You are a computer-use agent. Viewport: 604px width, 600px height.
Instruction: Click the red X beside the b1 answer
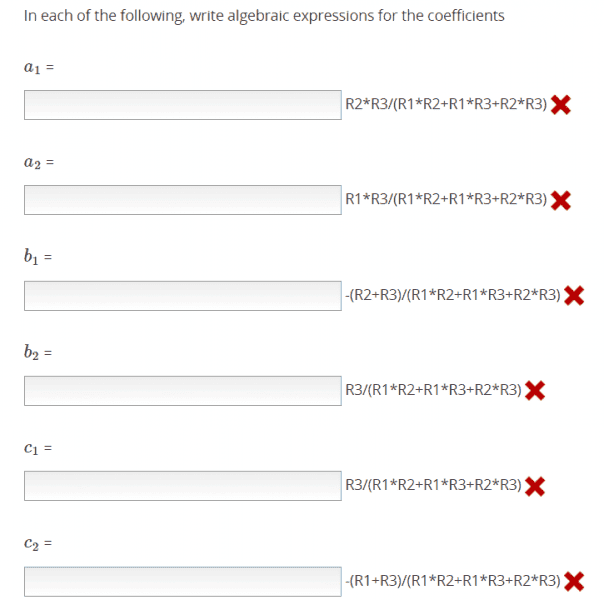point(574,295)
